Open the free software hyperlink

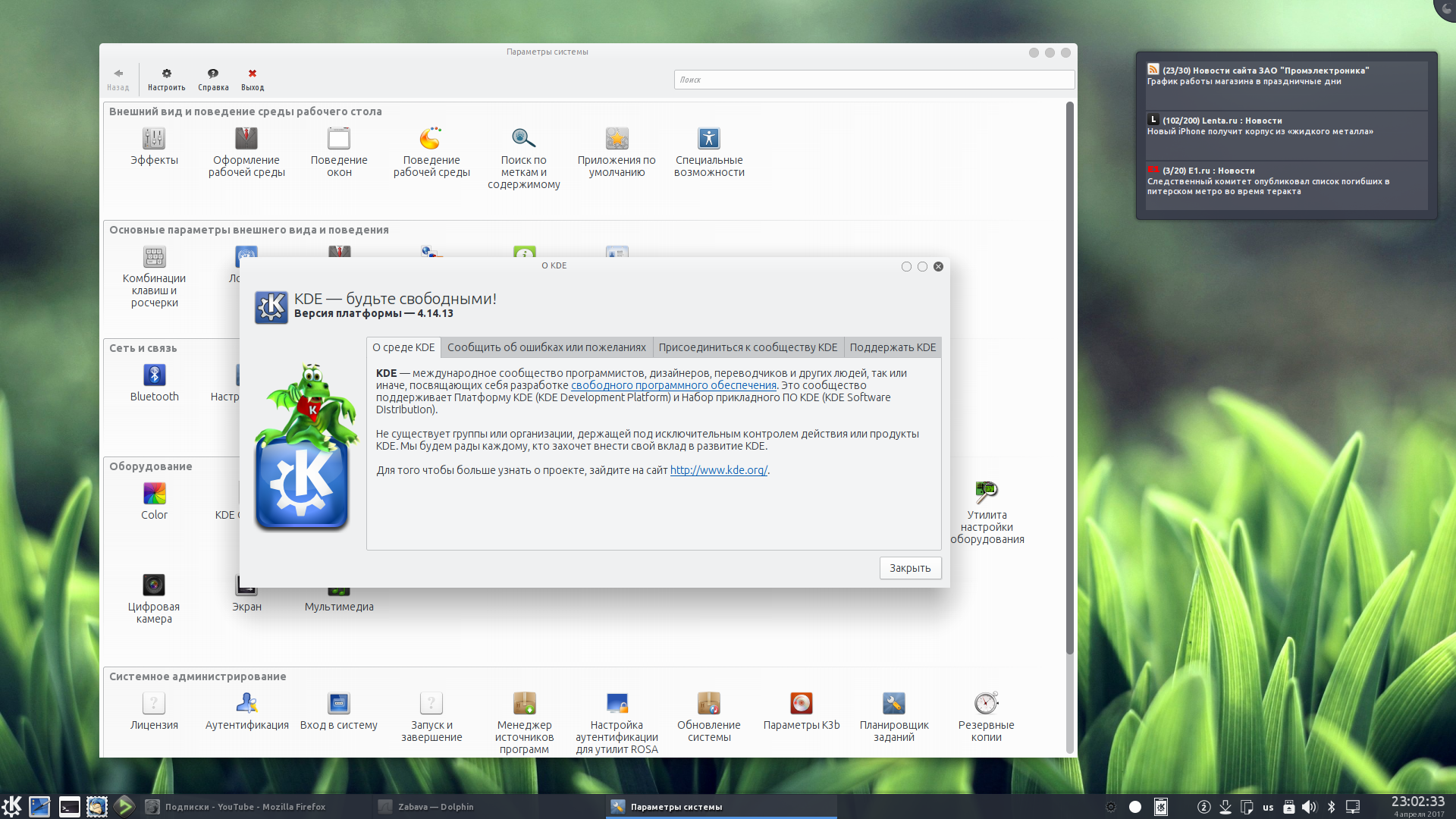point(673,385)
